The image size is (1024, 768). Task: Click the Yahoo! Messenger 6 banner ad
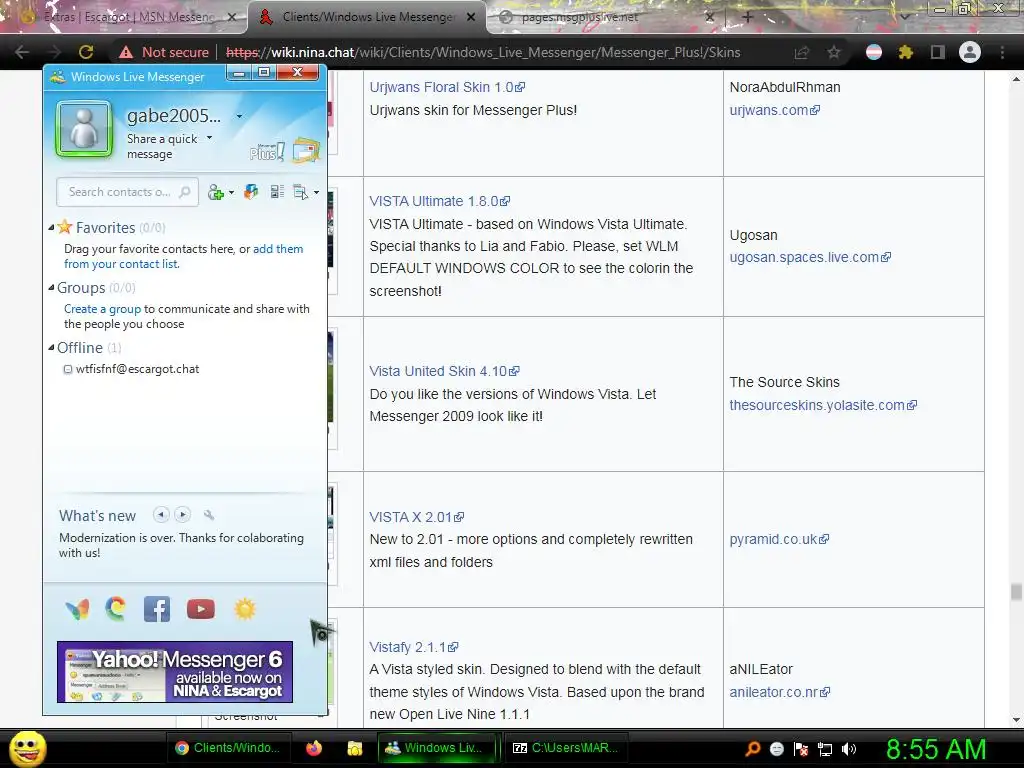(x=175, y=672)
